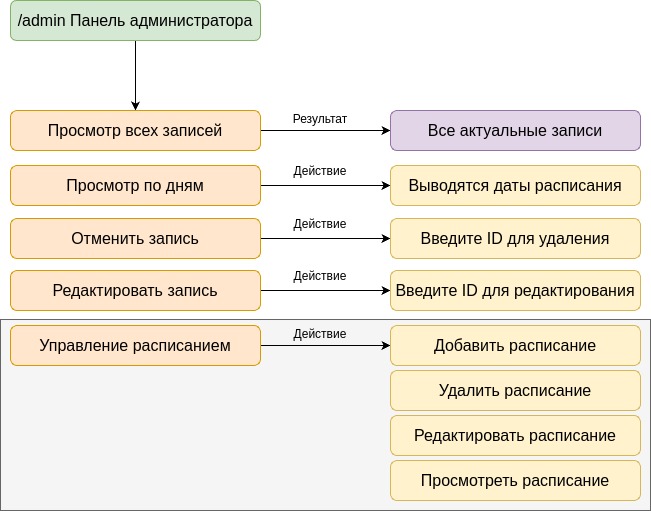Choose the Добавить расписание option

514,345
